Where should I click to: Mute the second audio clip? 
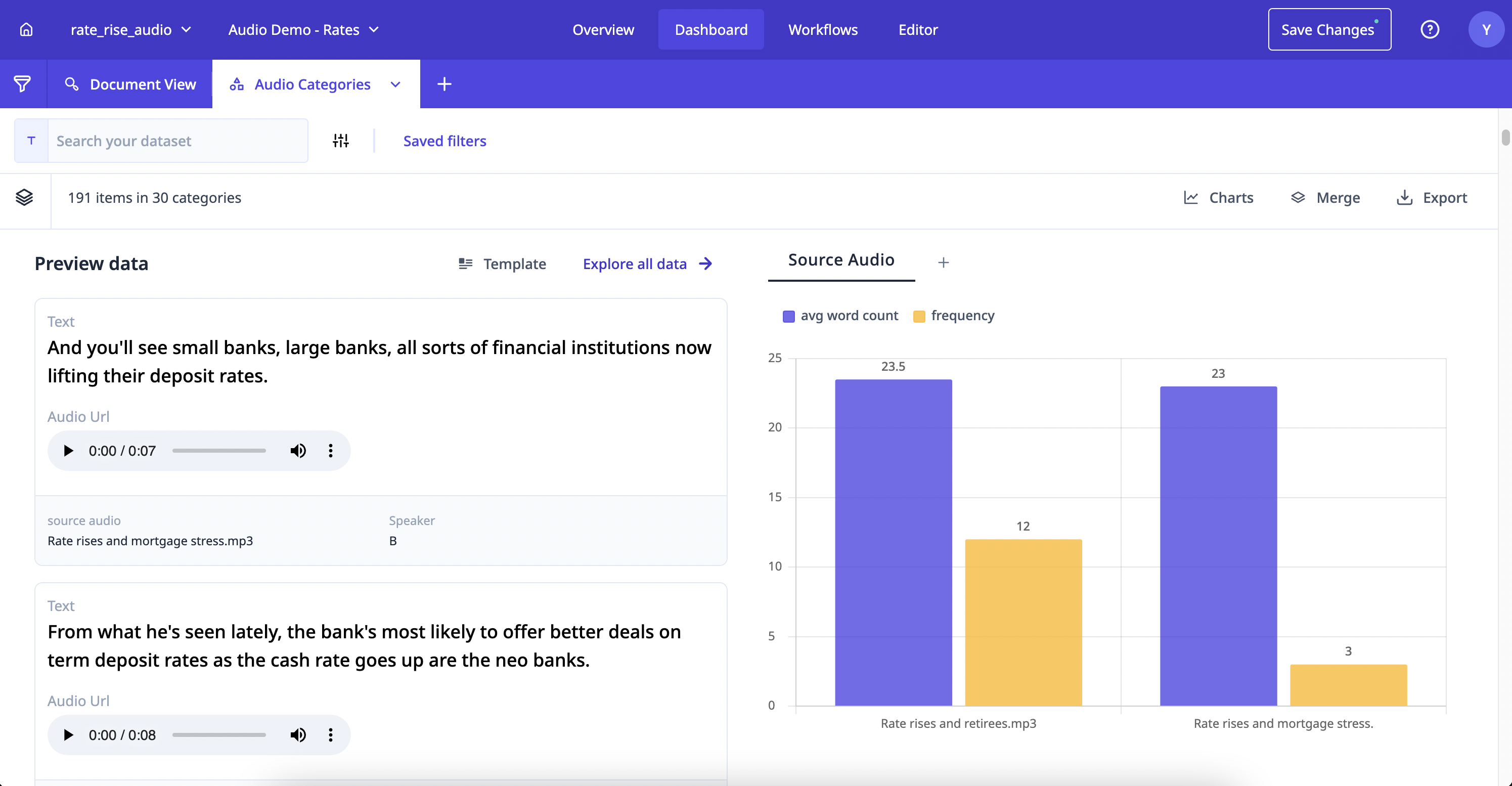coord(298,735)
